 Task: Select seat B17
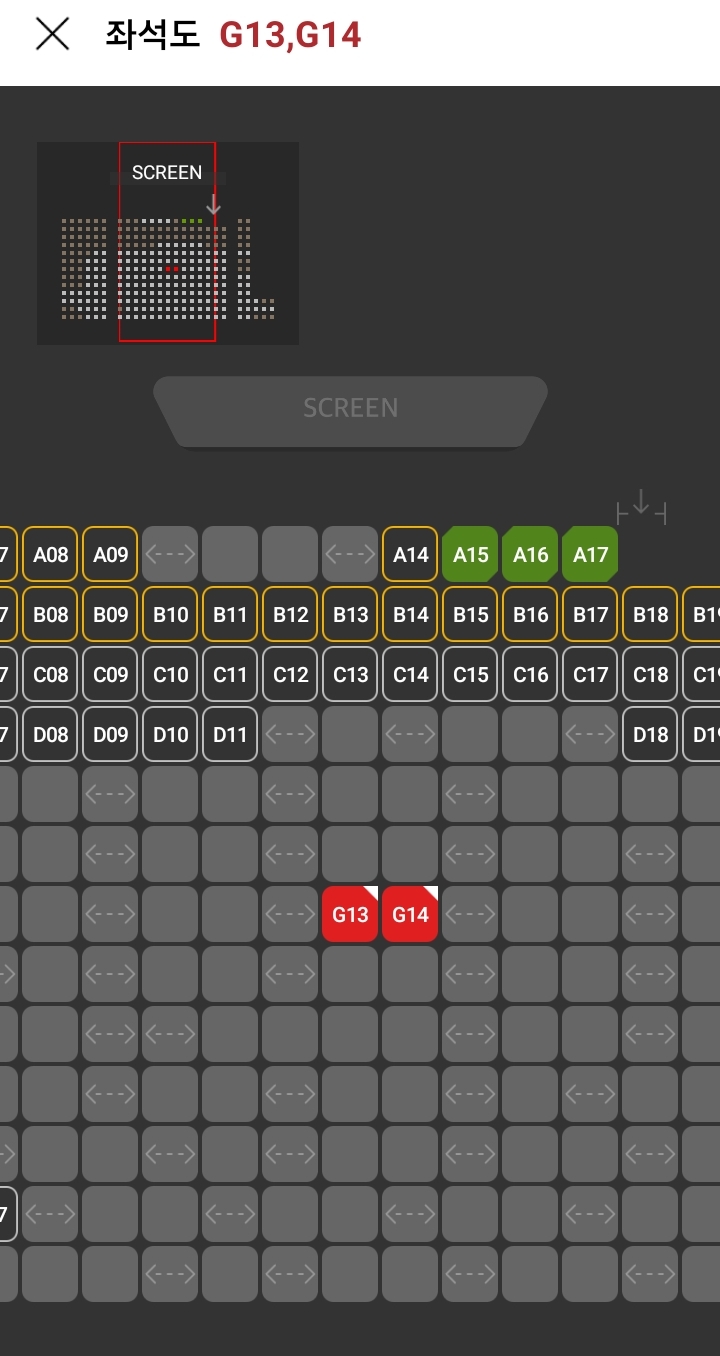[x=590, y=614]
